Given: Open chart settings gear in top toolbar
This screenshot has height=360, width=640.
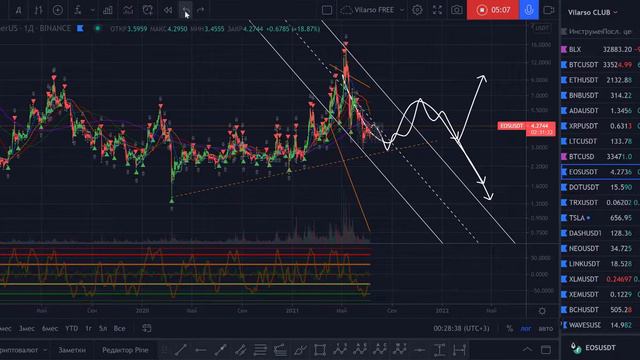Looking at the screenshot, I should (x=417, y=10).
